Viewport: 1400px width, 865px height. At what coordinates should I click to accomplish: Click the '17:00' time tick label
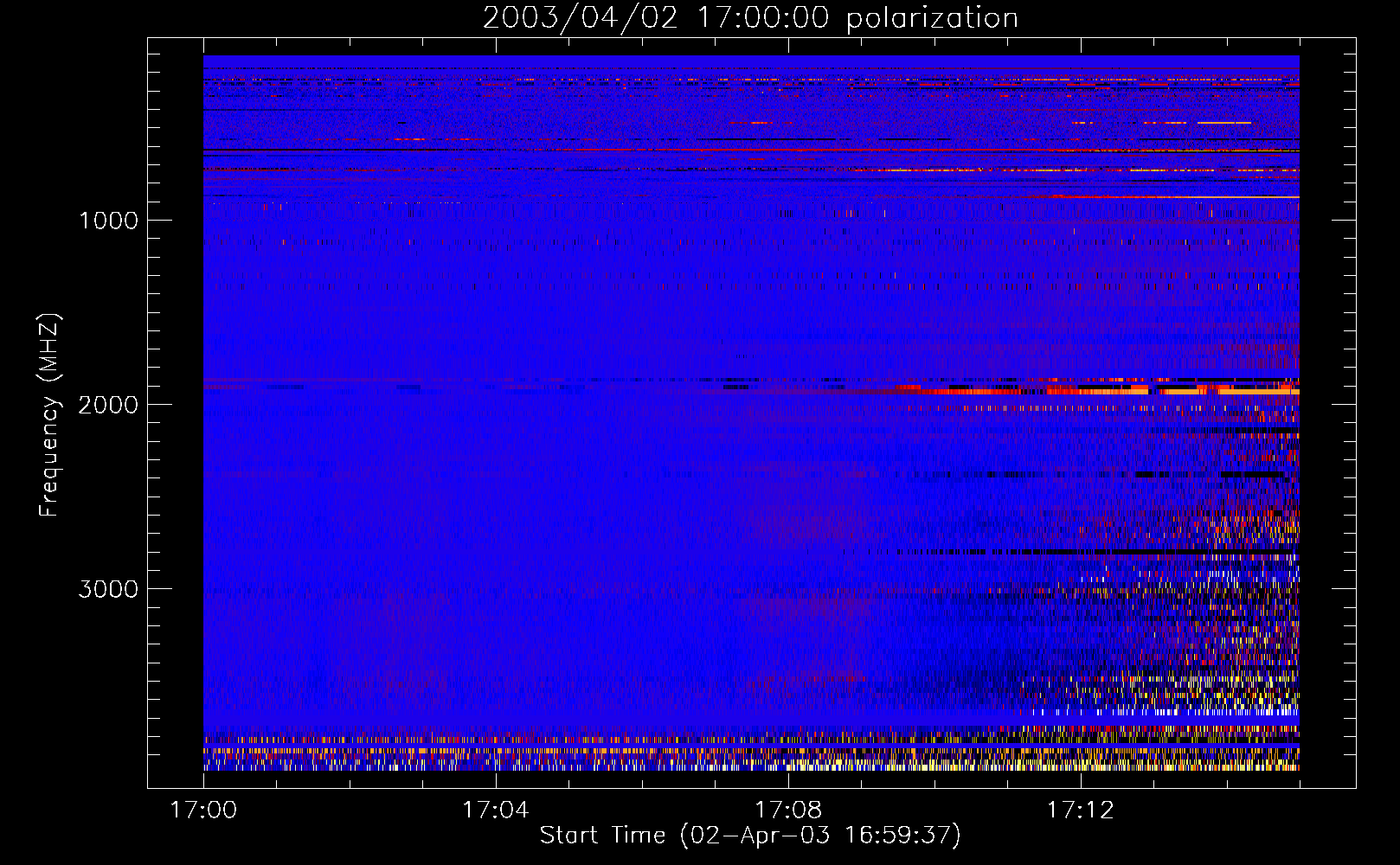point(203,811)
